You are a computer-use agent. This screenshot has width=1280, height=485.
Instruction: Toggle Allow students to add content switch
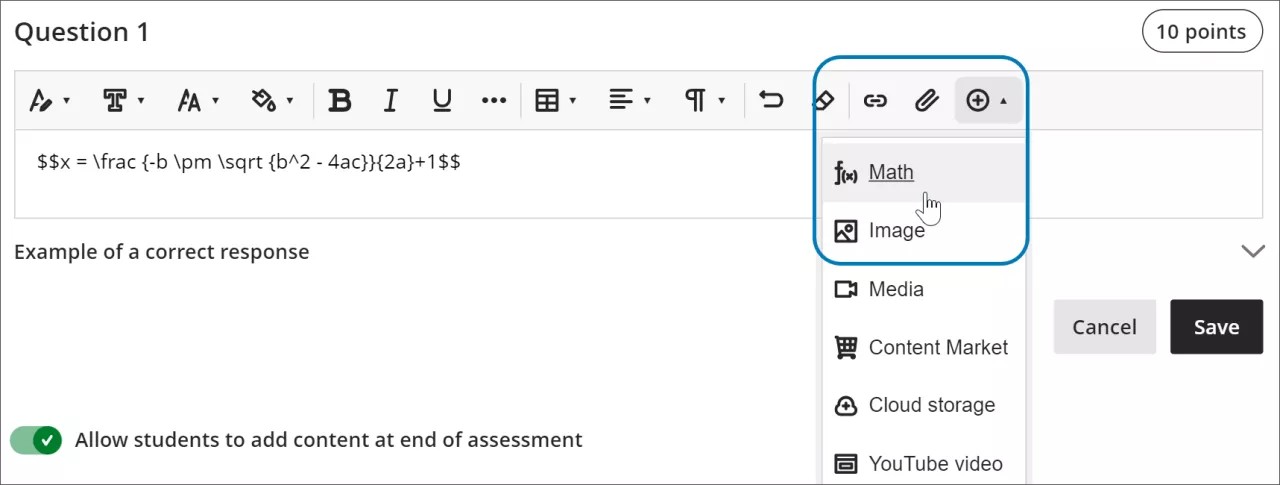pos(36,440)
